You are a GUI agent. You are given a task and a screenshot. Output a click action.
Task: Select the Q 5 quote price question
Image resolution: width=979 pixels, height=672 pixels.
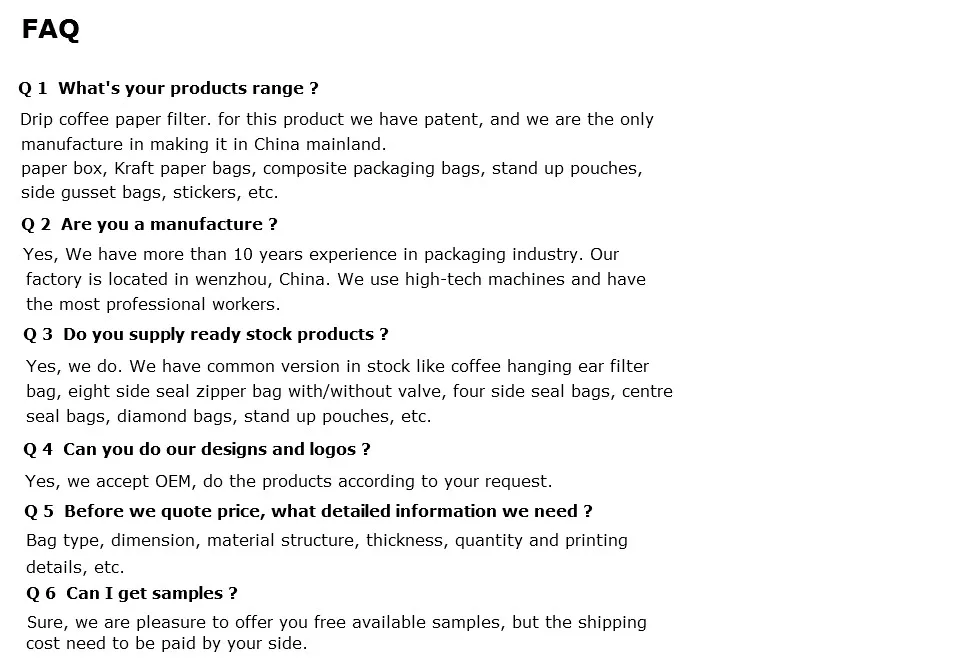308,511
